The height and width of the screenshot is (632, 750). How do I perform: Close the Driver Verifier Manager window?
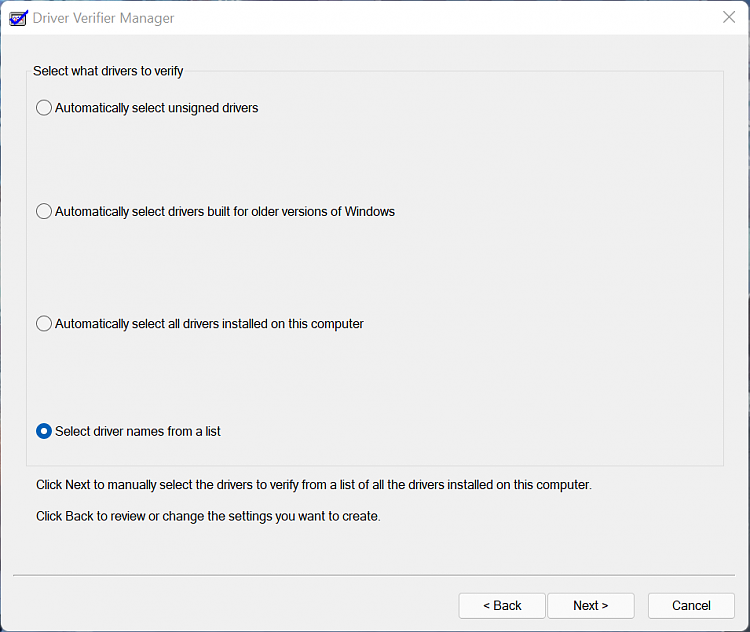729,17
